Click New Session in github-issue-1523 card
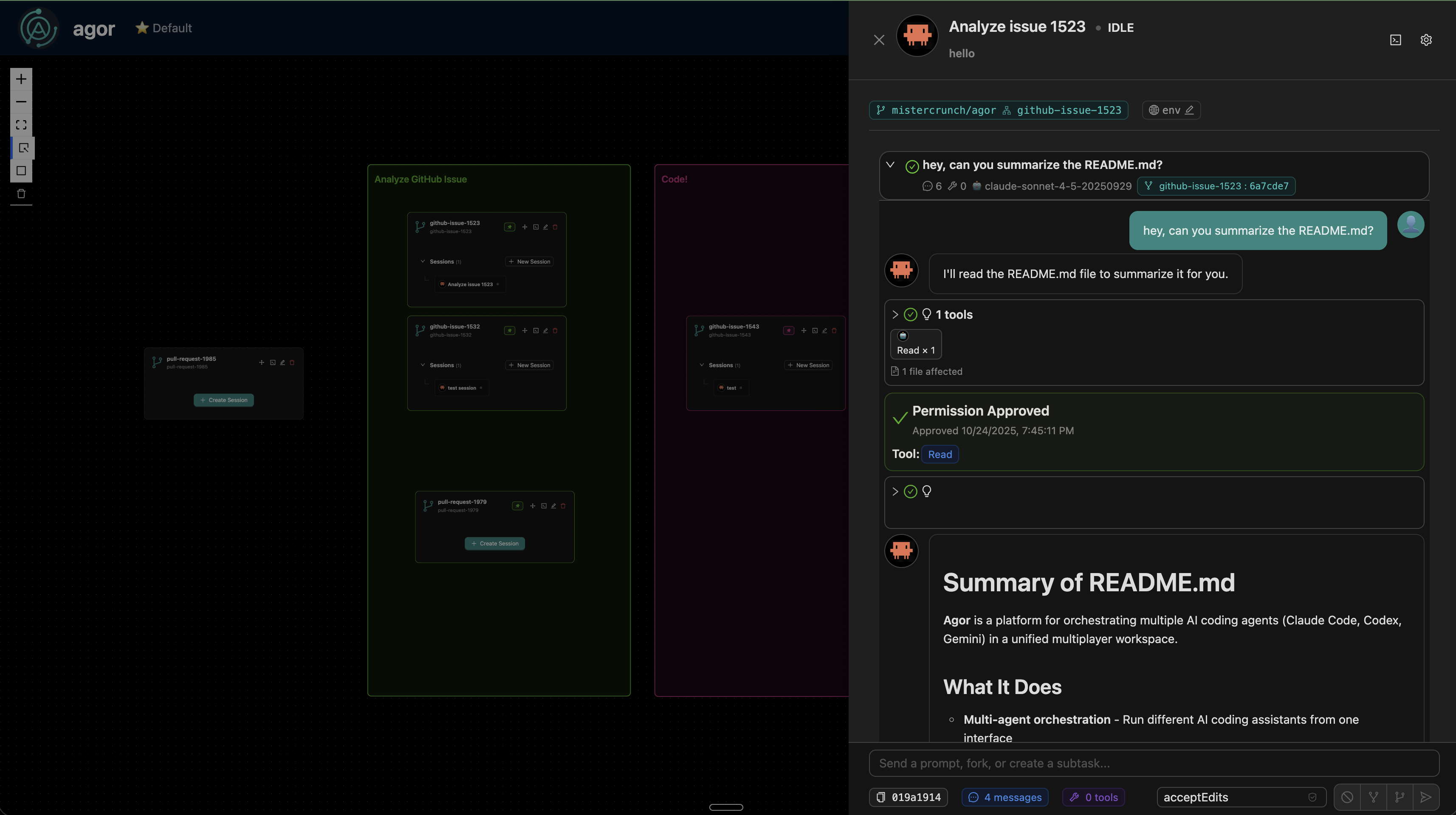 pos(529,261)
